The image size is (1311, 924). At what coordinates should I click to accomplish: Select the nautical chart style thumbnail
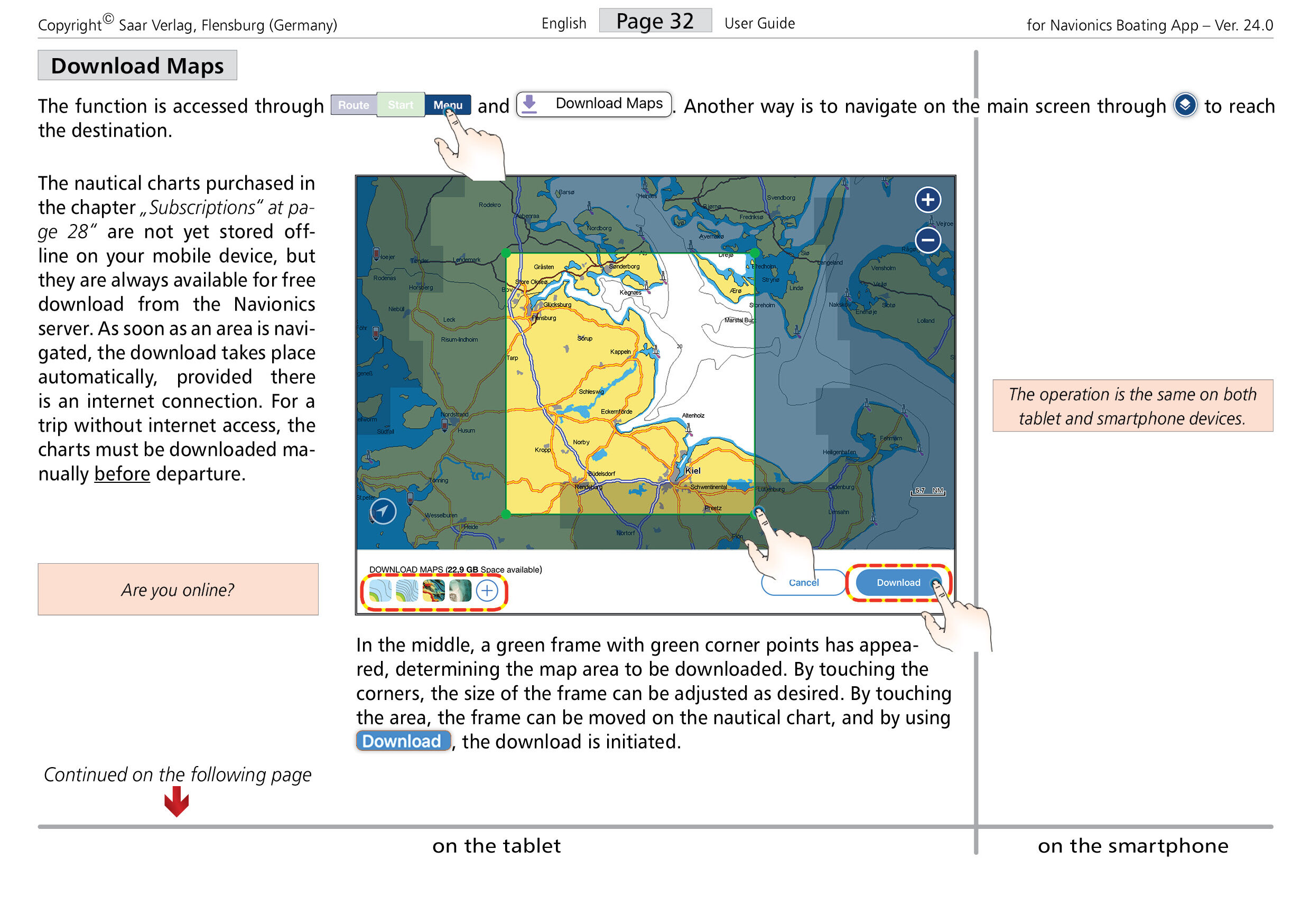(381, 591)
